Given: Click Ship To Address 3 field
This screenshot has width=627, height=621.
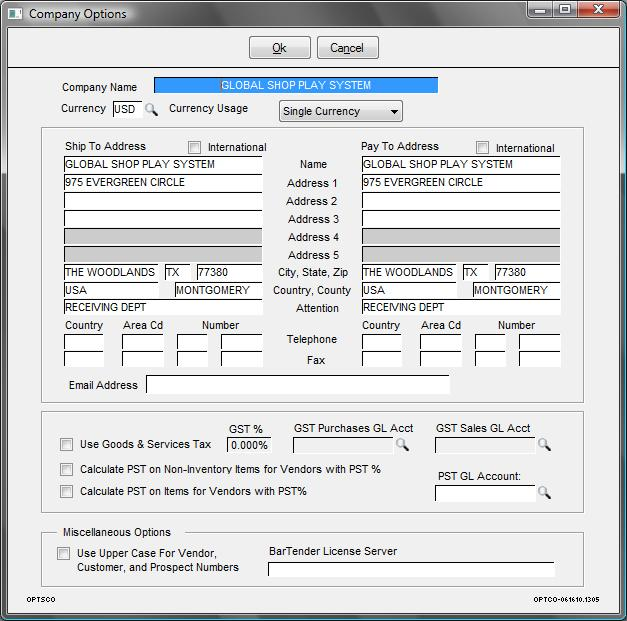Looking at the screenshot, I should (x=163, y=219).
